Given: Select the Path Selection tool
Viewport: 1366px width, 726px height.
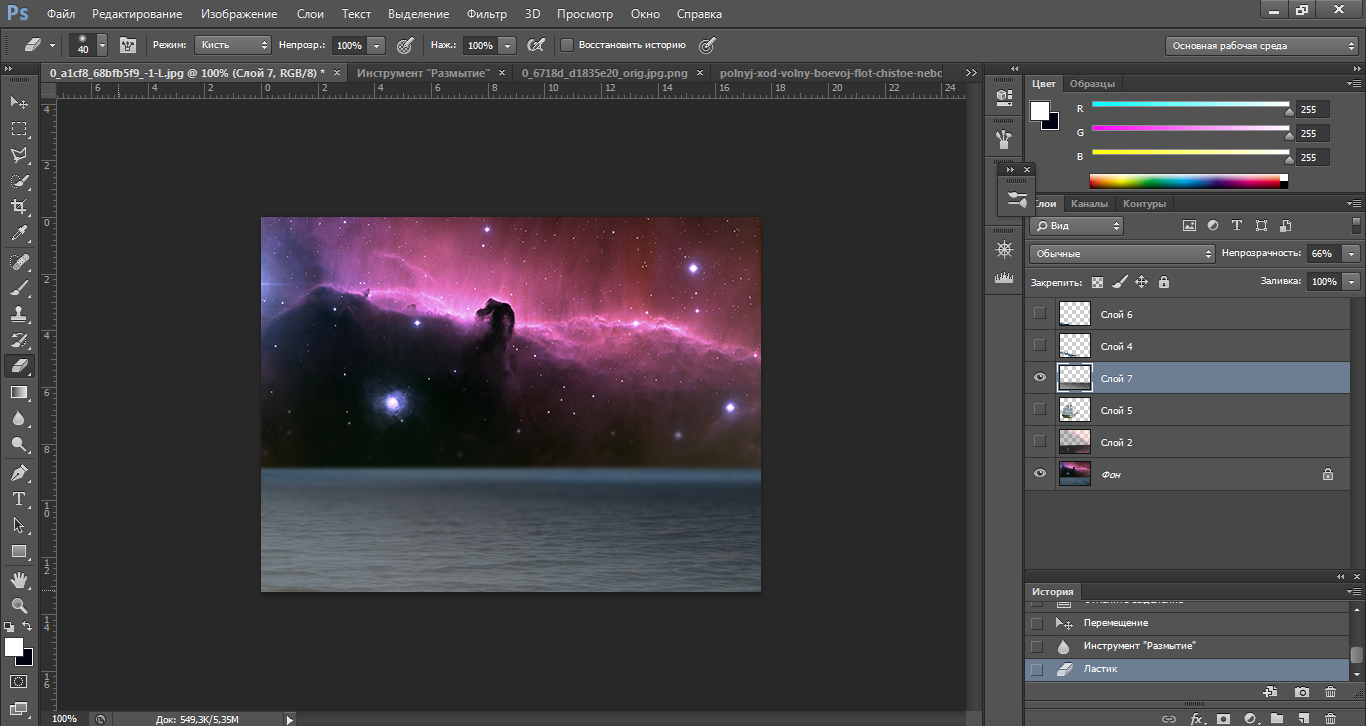Looking at the screenshot, I should 18,525.
